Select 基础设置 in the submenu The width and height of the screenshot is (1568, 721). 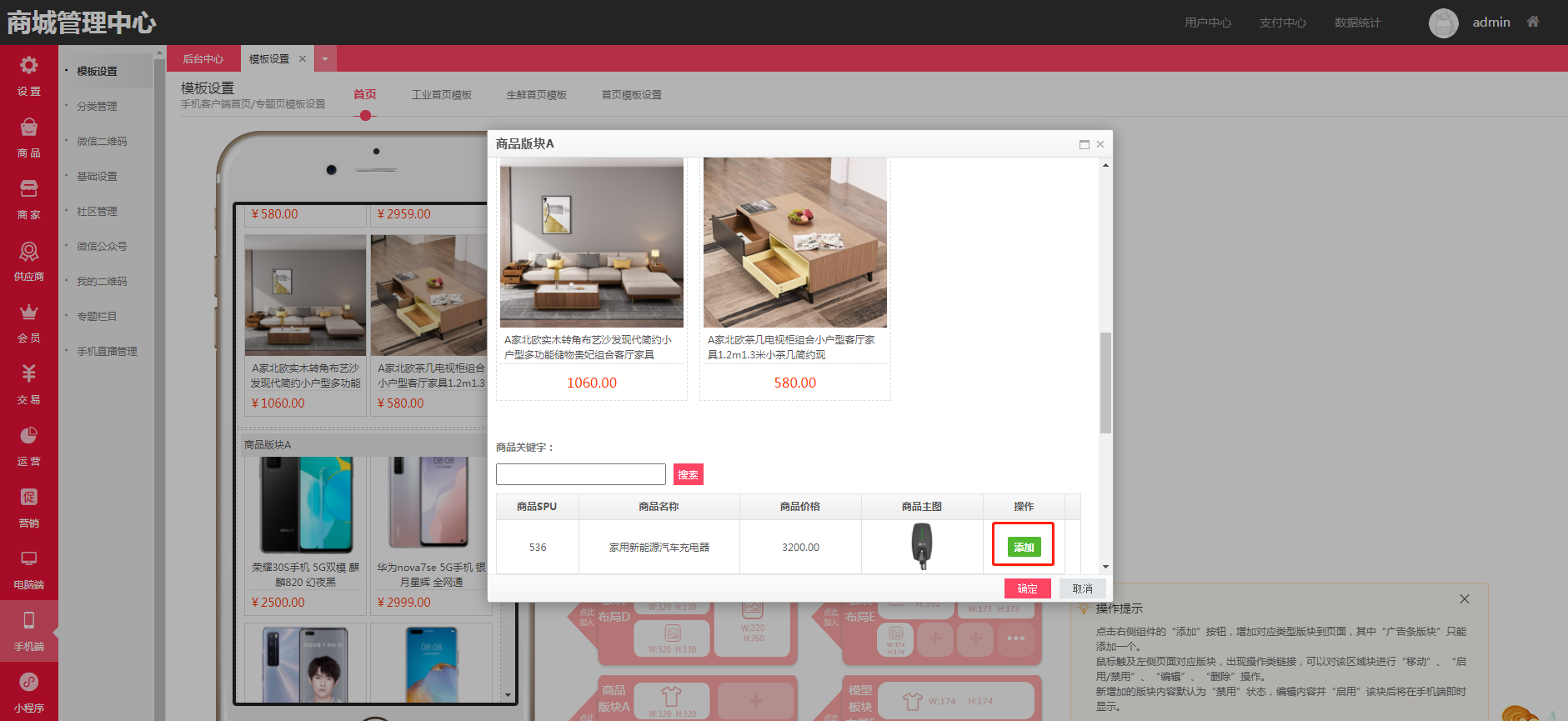98,176
